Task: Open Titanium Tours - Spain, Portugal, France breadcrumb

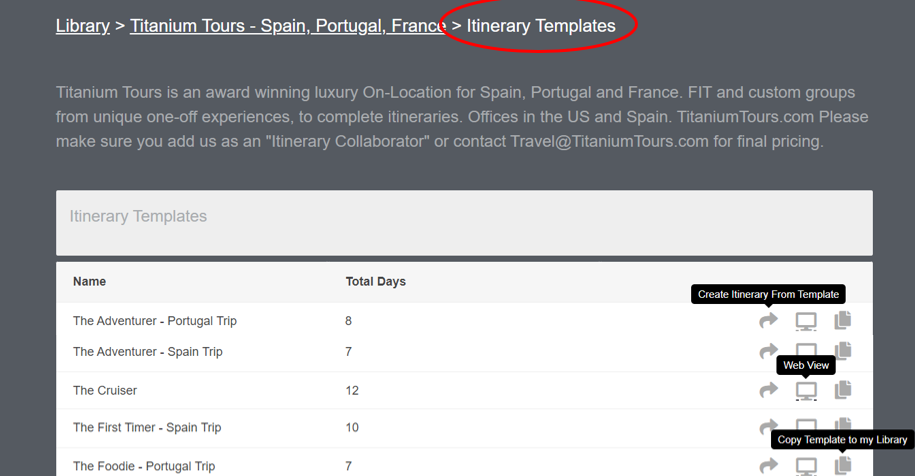Action: [x=288, y=26]
